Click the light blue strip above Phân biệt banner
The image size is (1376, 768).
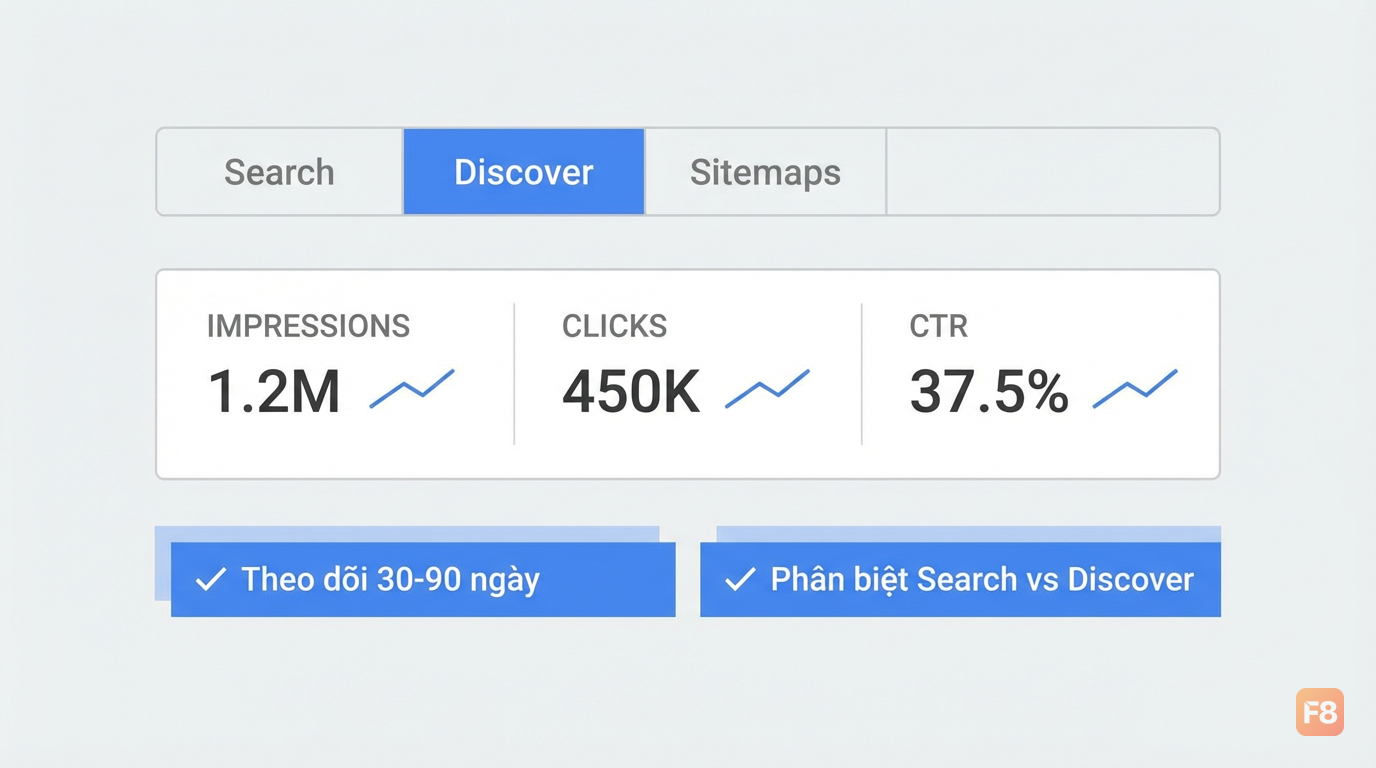point(969,534)
